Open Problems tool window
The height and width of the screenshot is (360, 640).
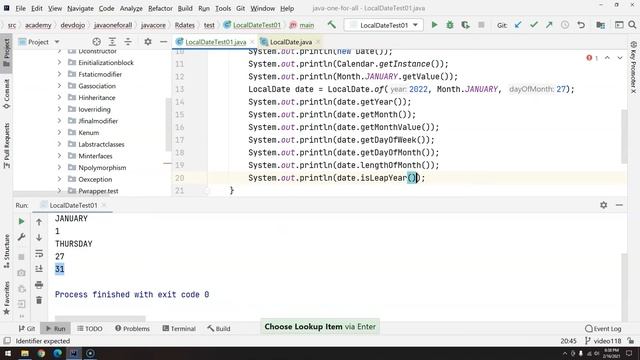(132, 328)
